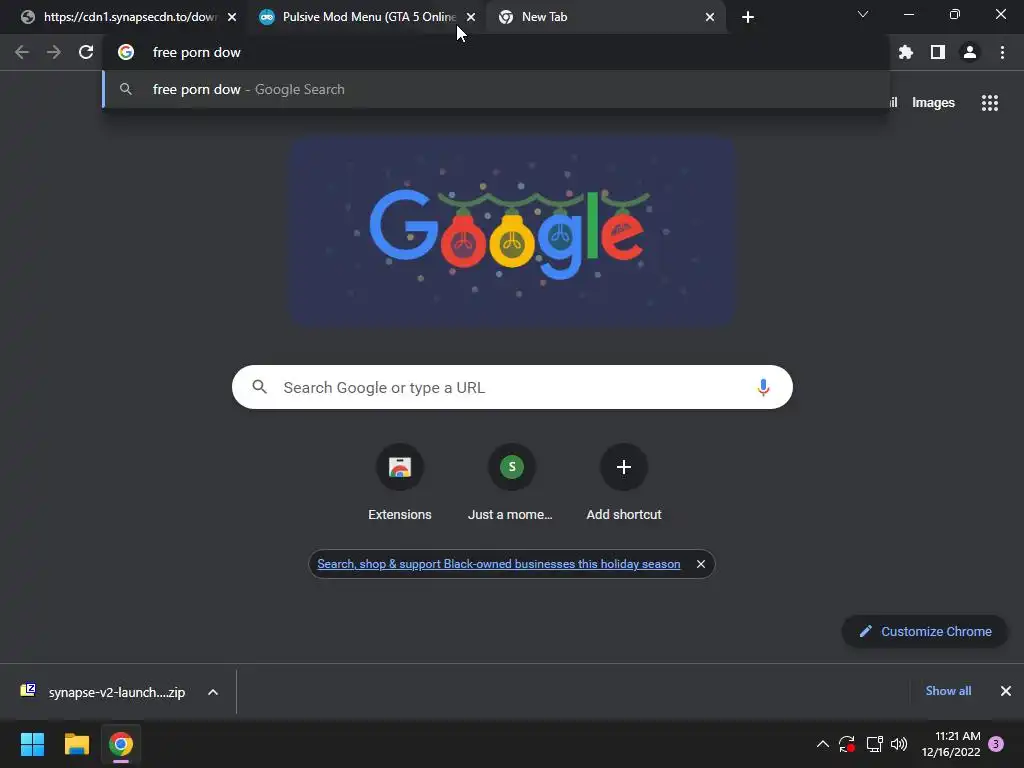Open Google Images link
This screenshot has width=1024, height=768.
[933, 103]
